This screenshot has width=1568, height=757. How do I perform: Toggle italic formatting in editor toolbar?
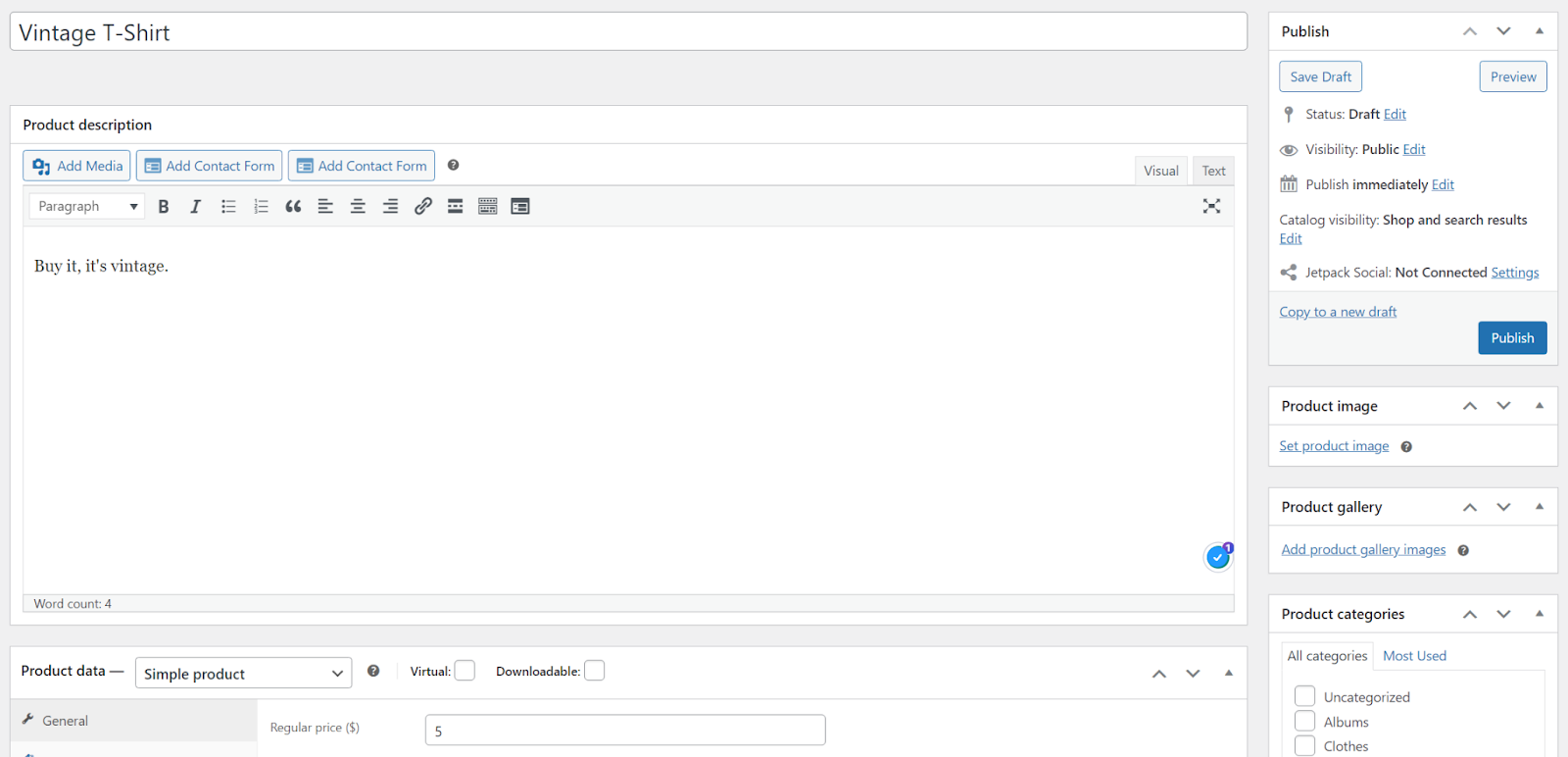tap(196, 206)
